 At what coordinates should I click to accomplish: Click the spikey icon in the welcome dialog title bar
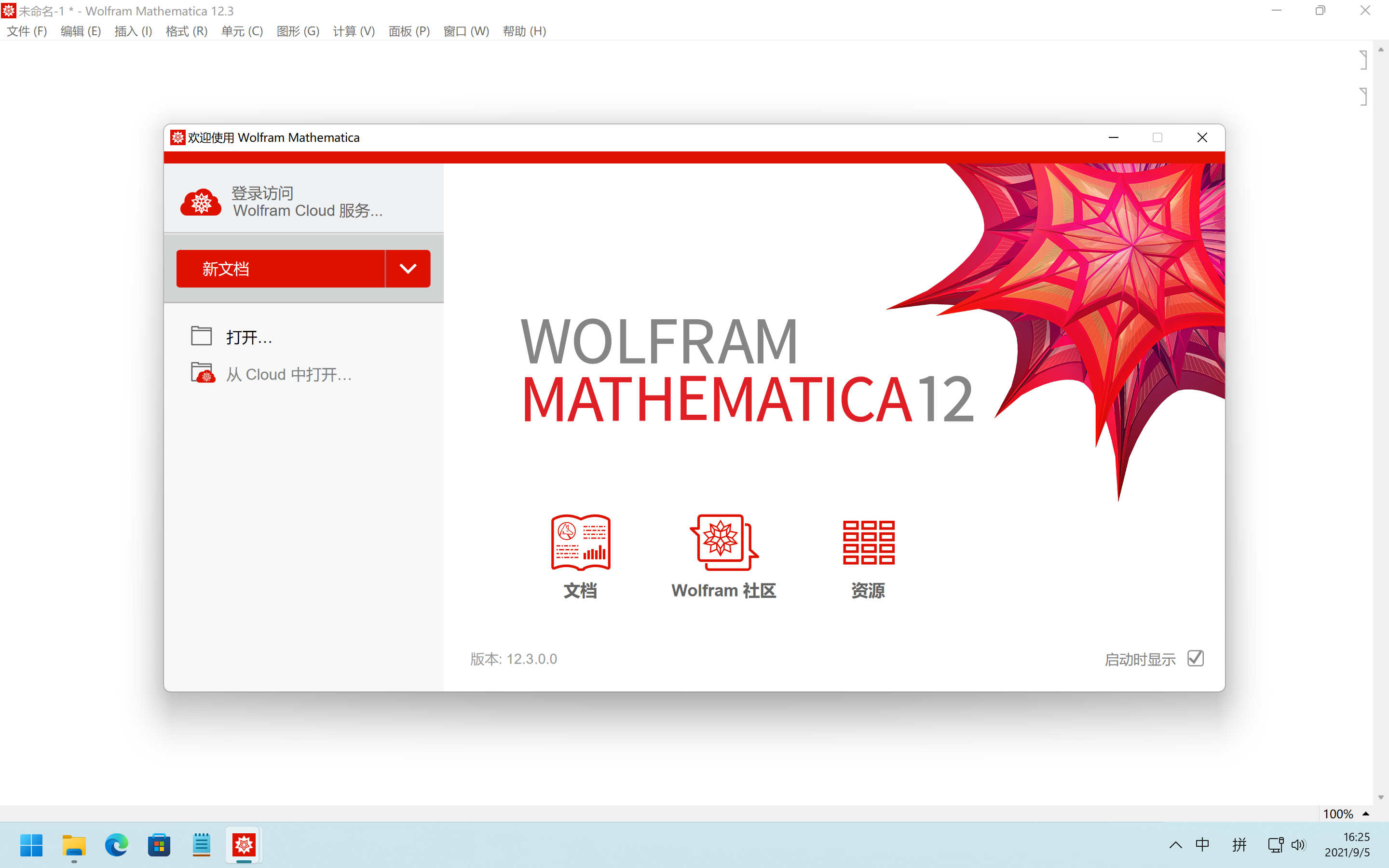point(177,137)
